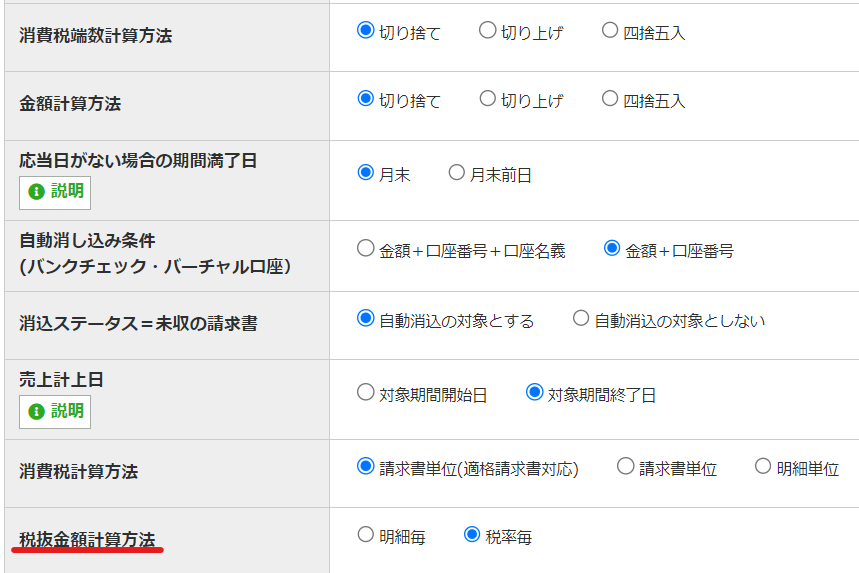
Task: Select 請求書単位(適格請求書対応) tax calculation
Action: tap(365, 467)
